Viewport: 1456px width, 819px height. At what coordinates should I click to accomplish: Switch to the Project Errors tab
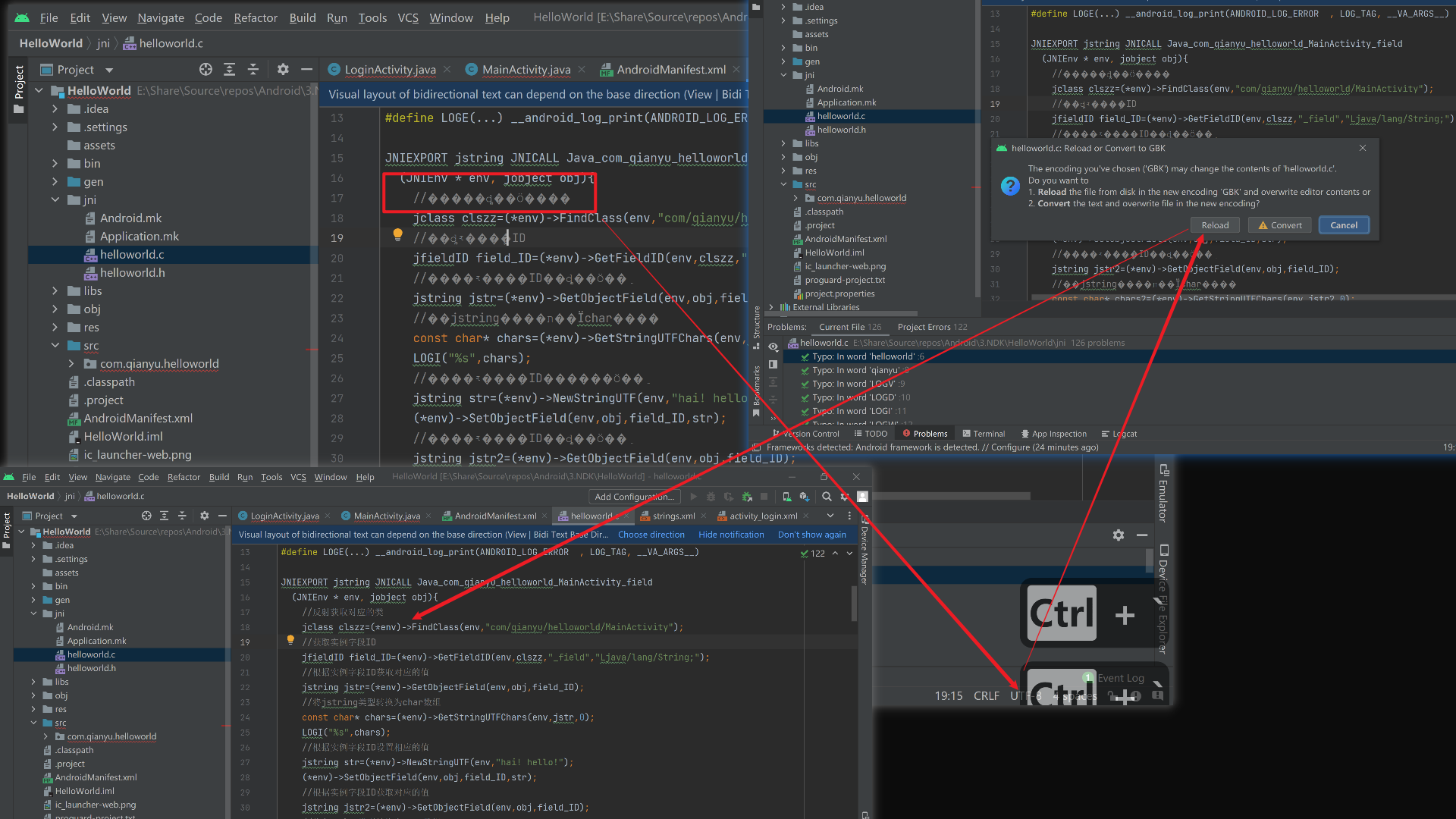click(x=932, y=327)
